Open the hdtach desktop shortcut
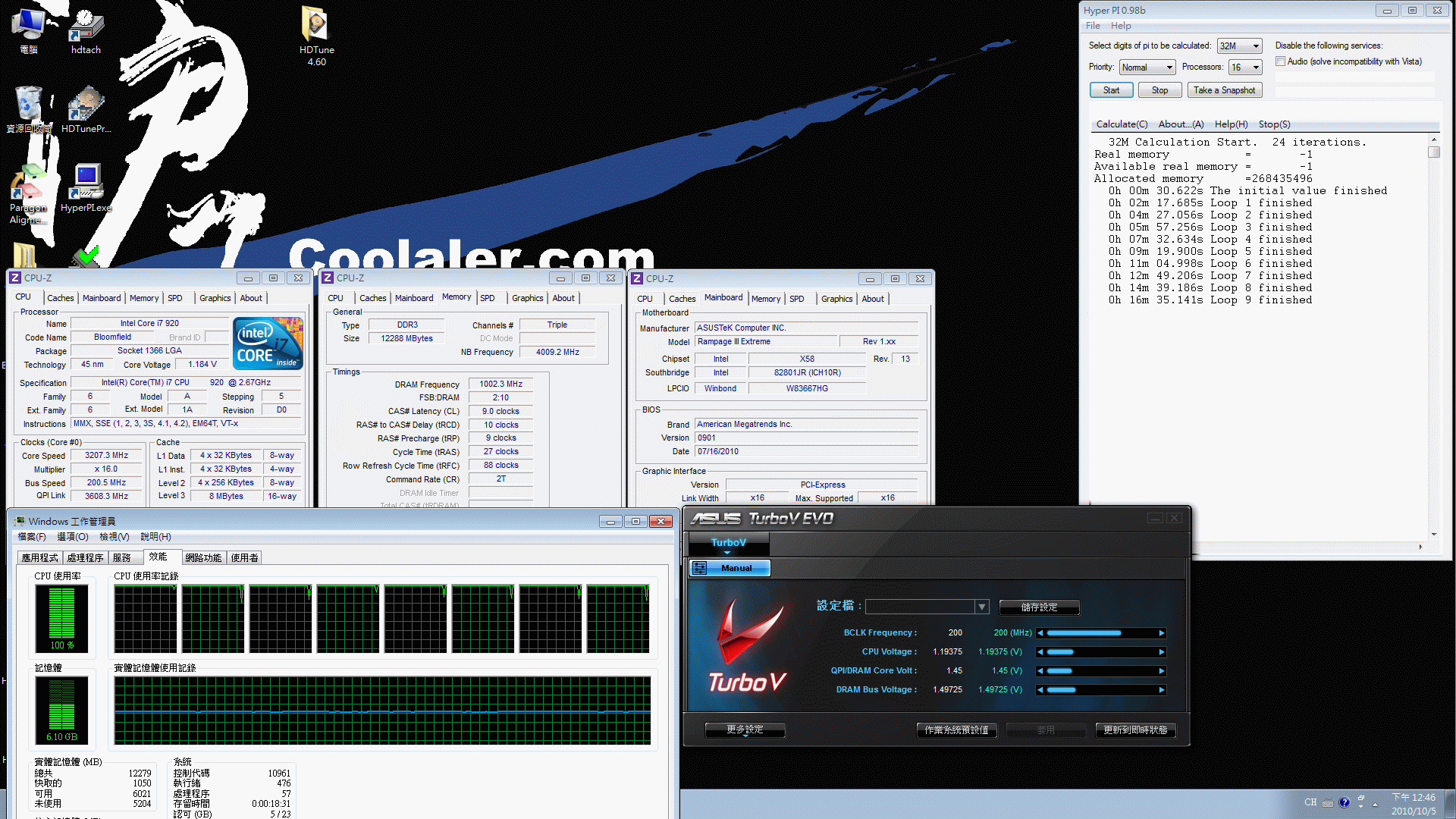Image resolution: width=1456 pixels, height=819 pixels. (x=86, y=32)
